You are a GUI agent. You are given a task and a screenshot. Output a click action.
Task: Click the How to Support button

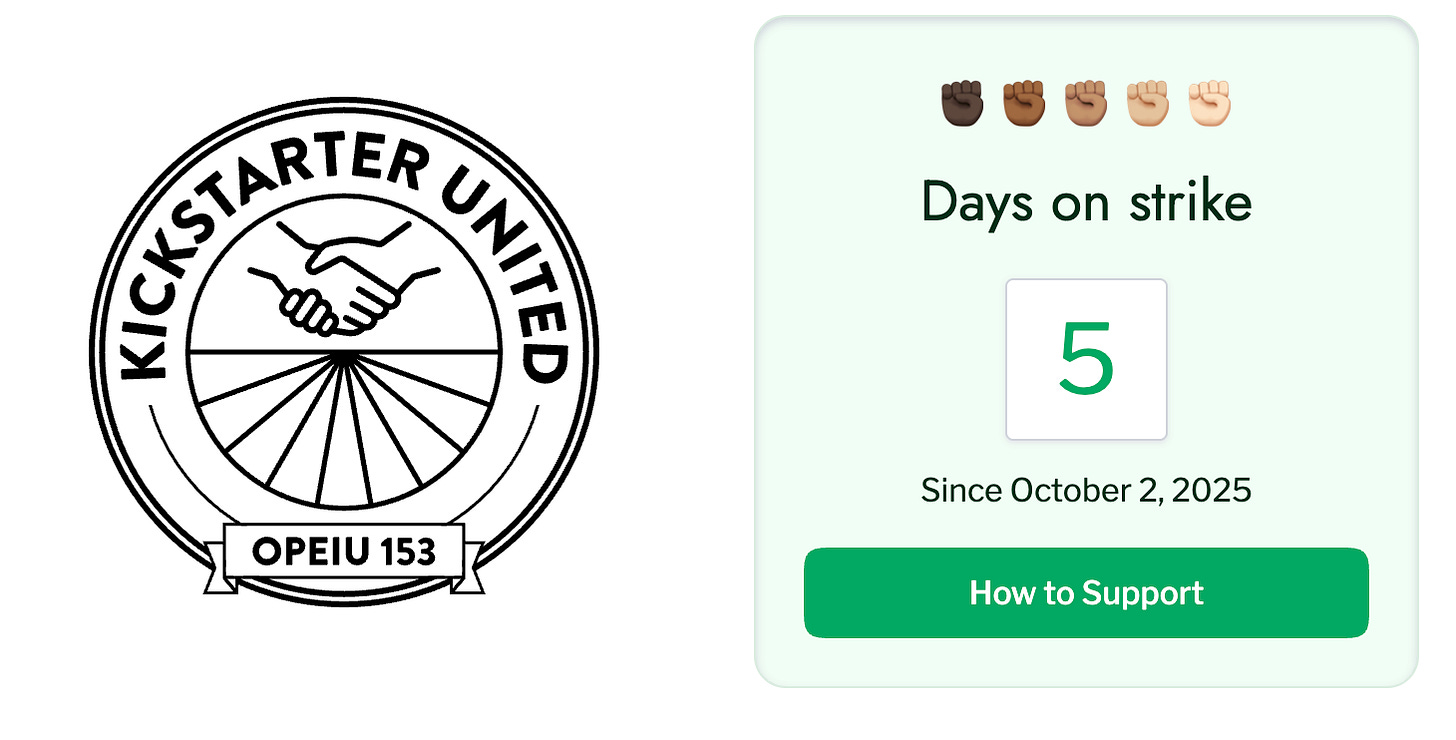click(1086, 593)
